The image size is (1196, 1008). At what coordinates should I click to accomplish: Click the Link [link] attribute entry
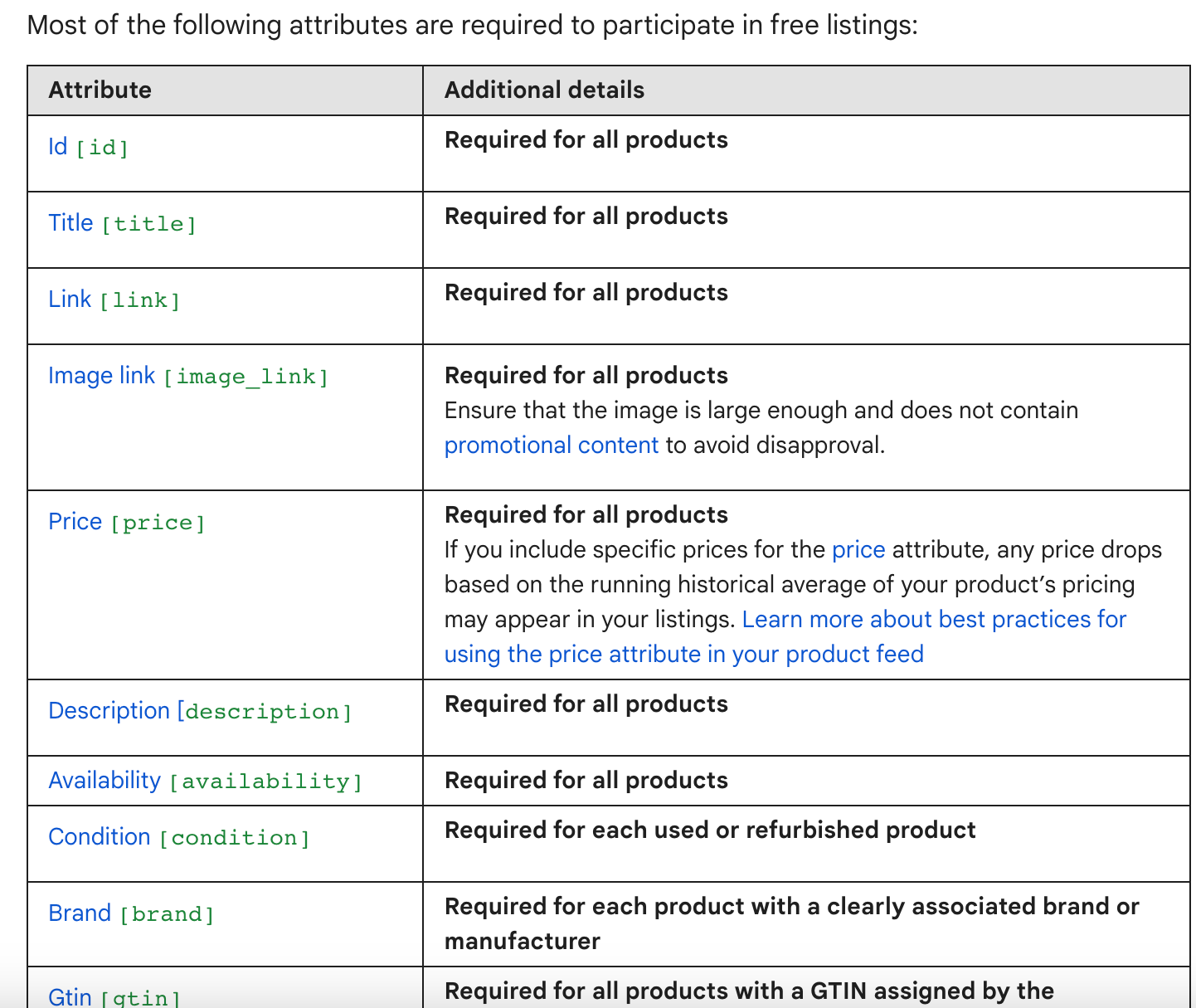tap(114, 299)
